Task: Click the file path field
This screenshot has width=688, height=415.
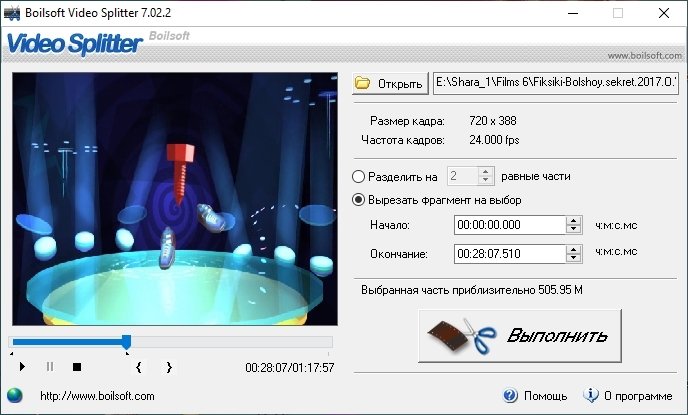Action: coord(555,83)
